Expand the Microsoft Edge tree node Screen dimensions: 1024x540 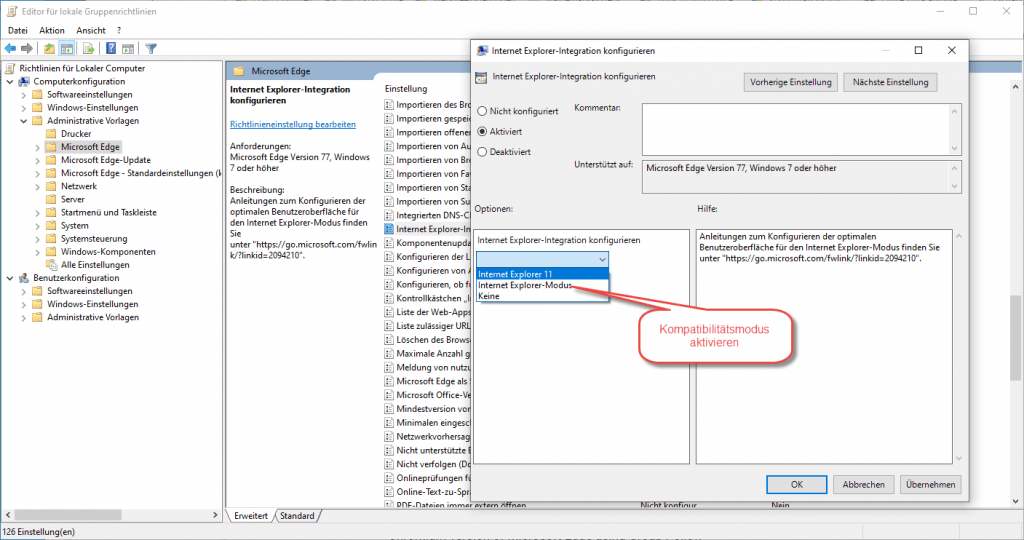[x=37, y=148]
